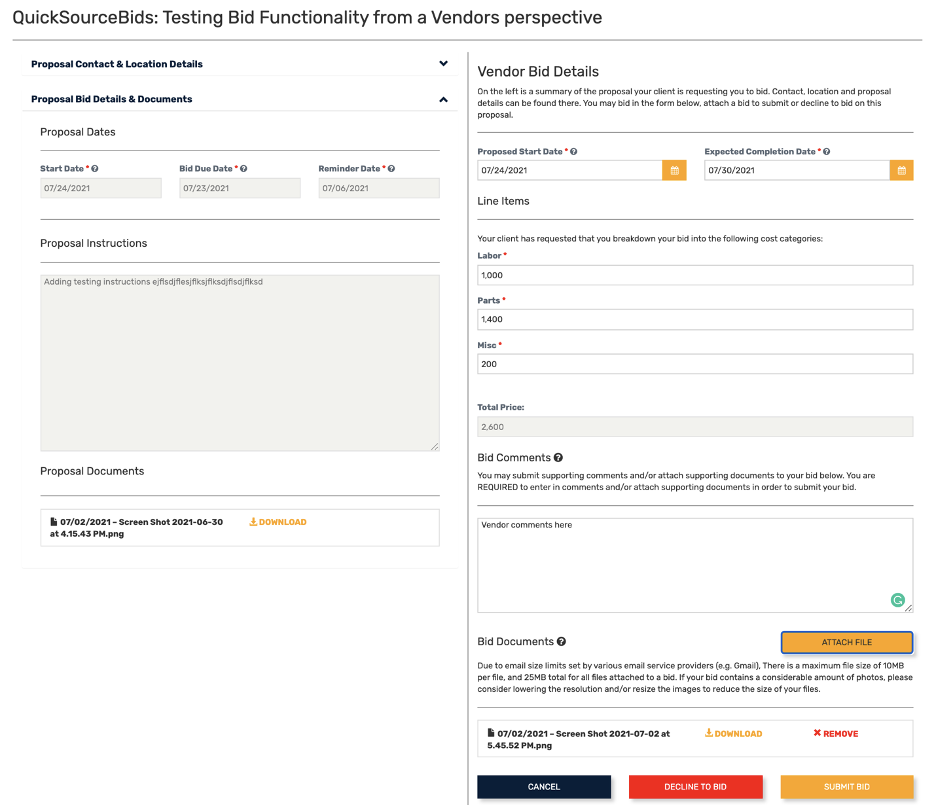936x806 pixels.
Task: Focus the Proposed Start Date field
Action: coord(570,170)
